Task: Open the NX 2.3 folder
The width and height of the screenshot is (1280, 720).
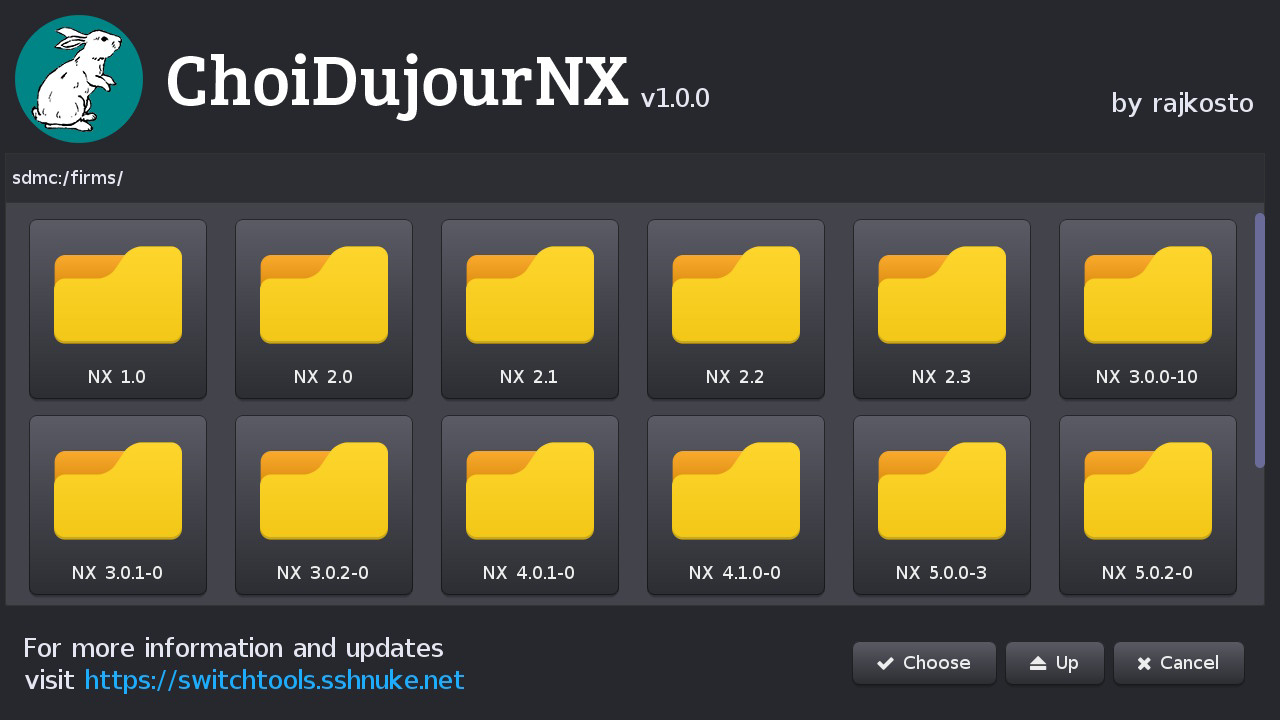Action: click(942, 309)
